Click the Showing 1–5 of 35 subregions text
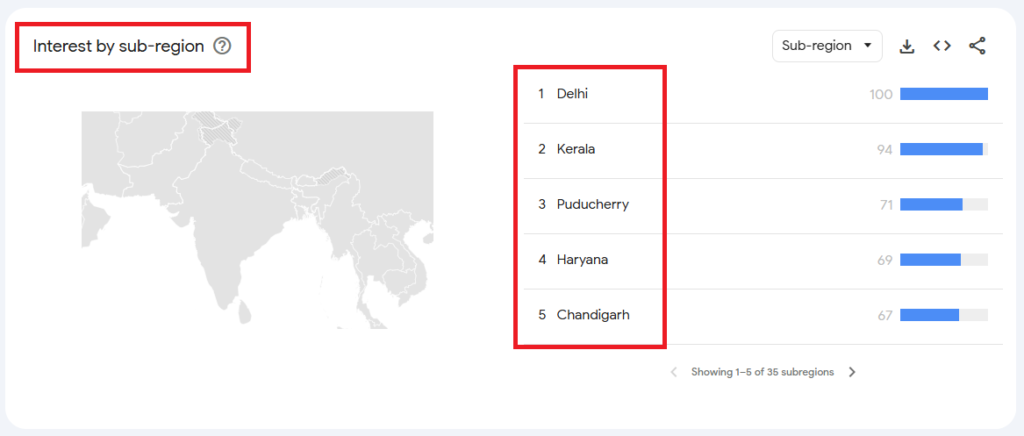Image resolution: width=1024 pixels, height=436 pixels. coord(762,372)
